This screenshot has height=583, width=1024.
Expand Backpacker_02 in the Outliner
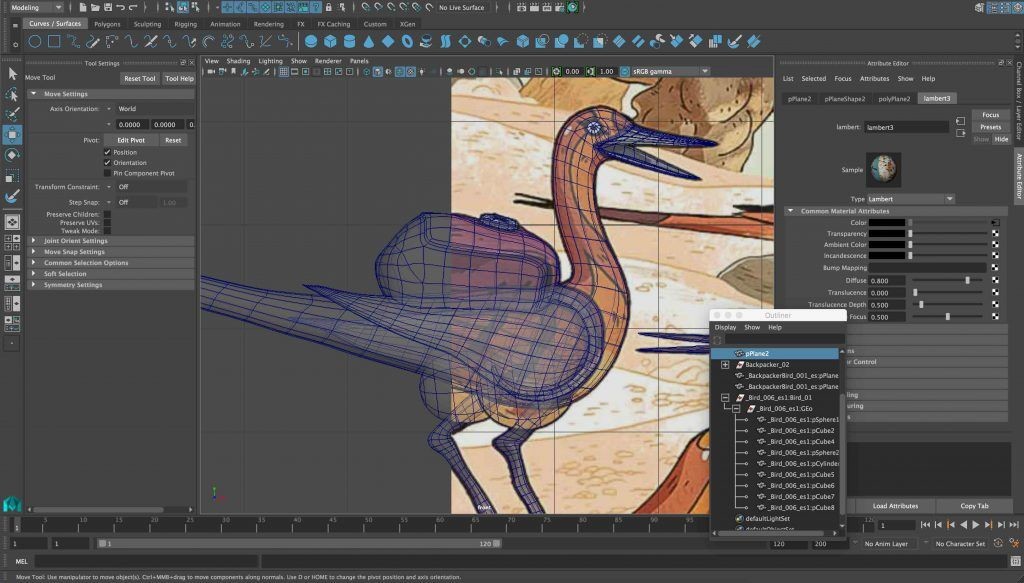click(x=724, y=364)
